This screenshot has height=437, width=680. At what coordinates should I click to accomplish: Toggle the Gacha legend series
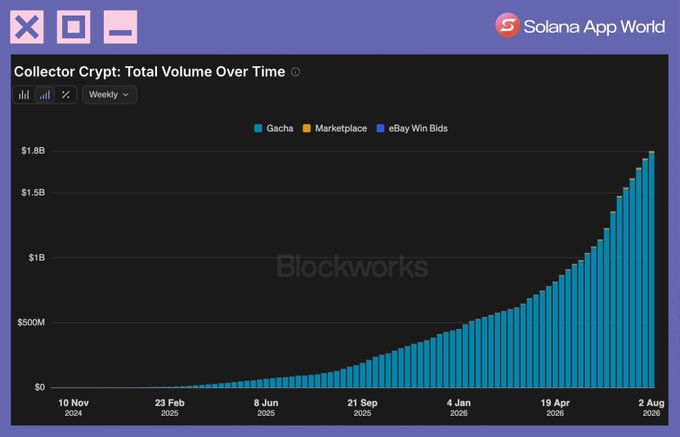tap(274, 128)
